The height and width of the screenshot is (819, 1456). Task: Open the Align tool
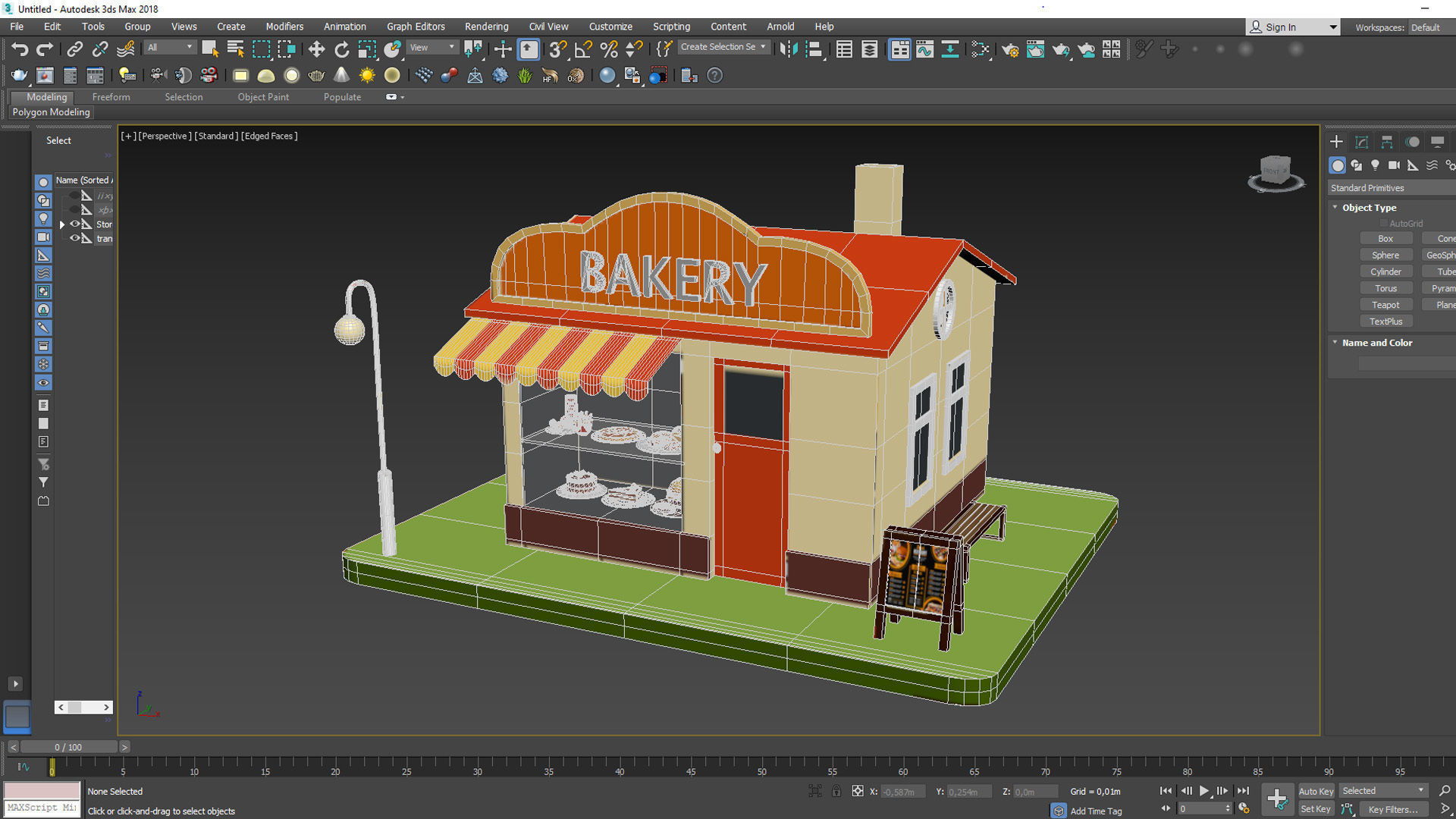(x=814, y=49)
